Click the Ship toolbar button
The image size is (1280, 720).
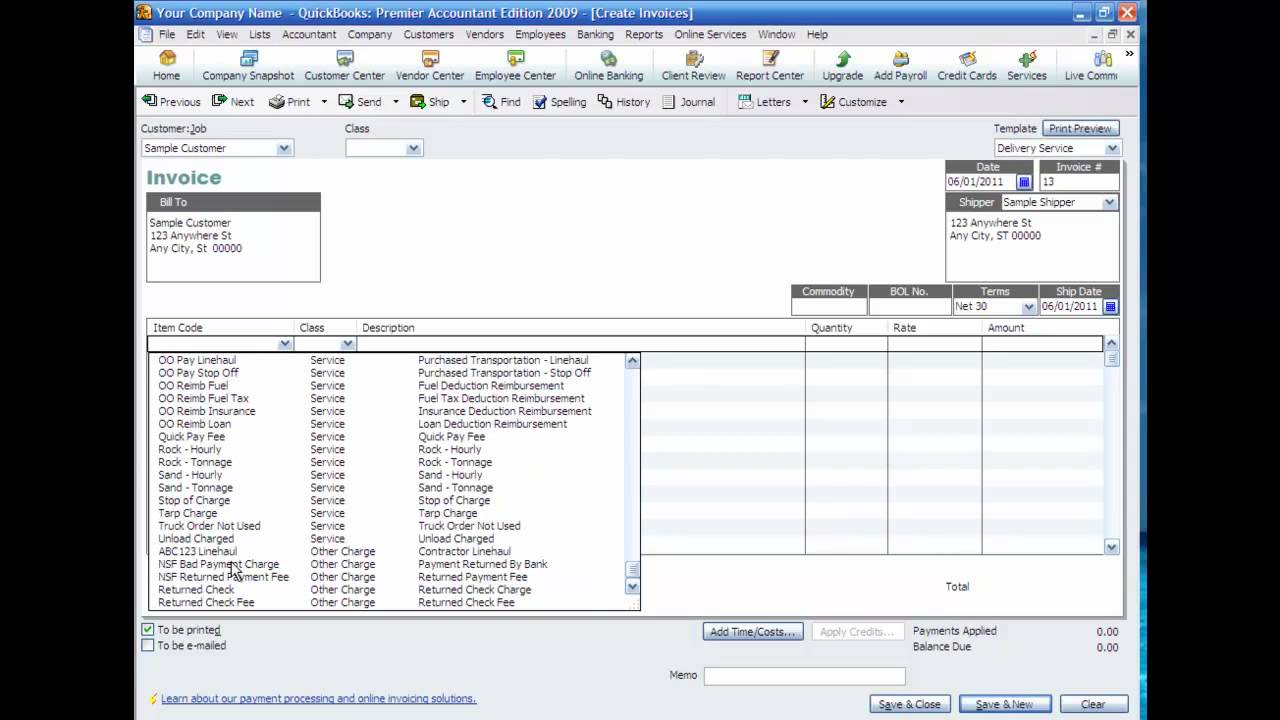point(430,102)
